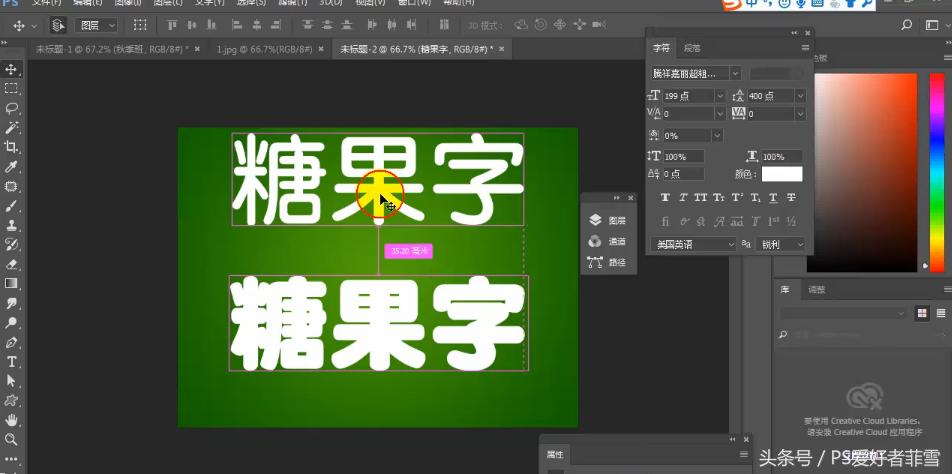Click the vertical hue slider strip

click(937, 172)
